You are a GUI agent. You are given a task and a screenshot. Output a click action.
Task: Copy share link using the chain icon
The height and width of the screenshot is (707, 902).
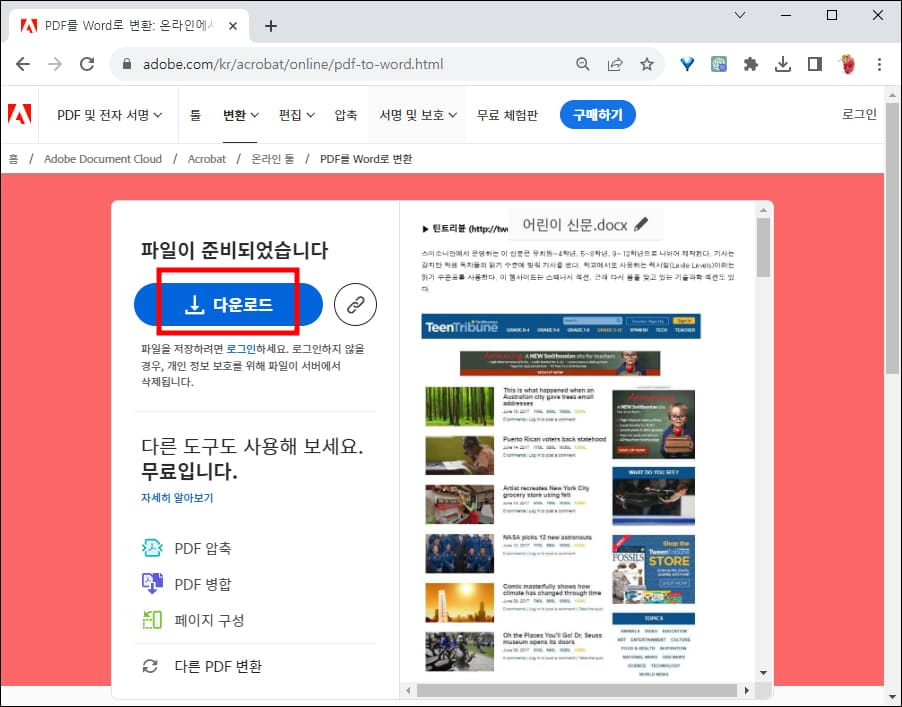[355, 304]
